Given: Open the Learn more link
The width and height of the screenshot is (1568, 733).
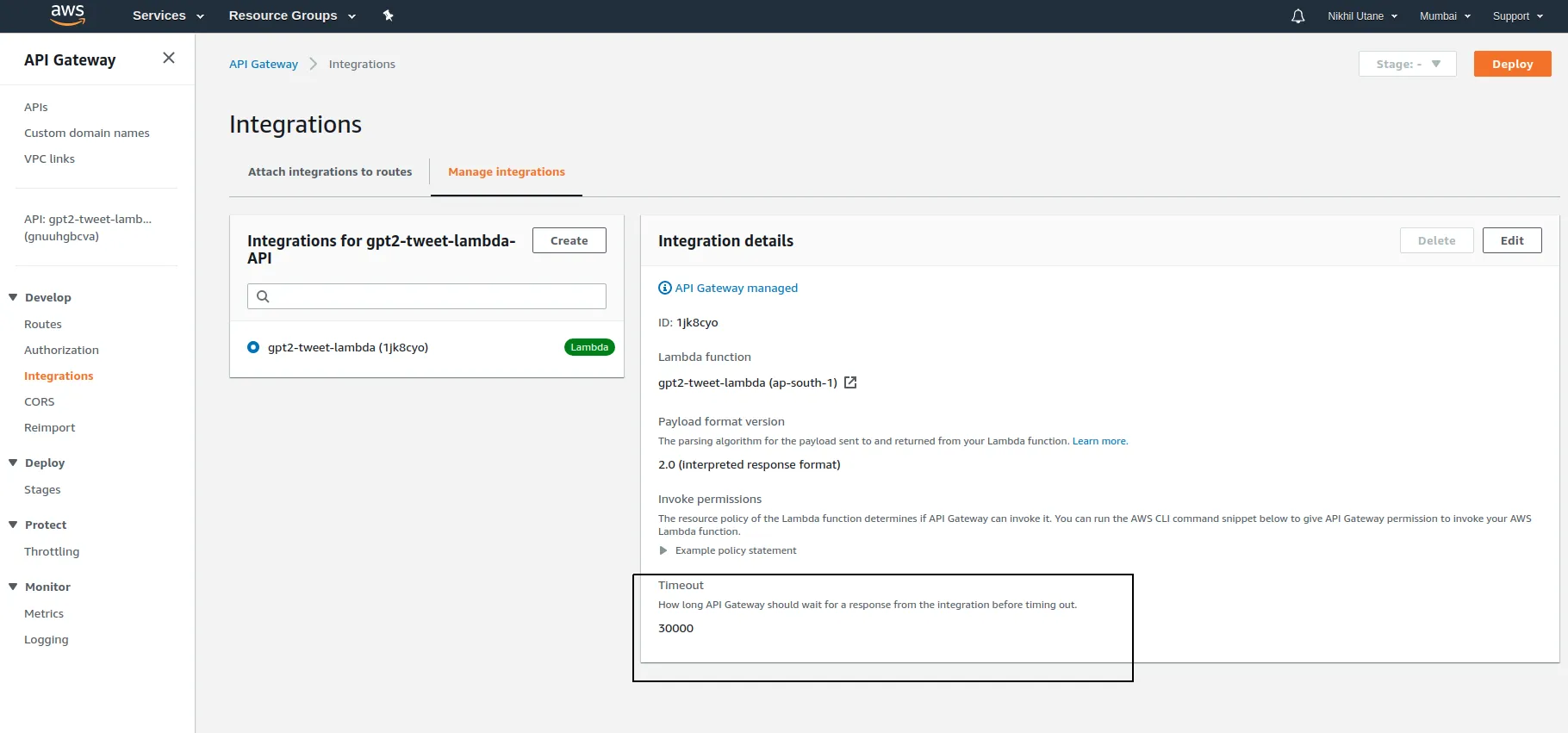Looking at the screenshot, I should (x=1099, y=441).
